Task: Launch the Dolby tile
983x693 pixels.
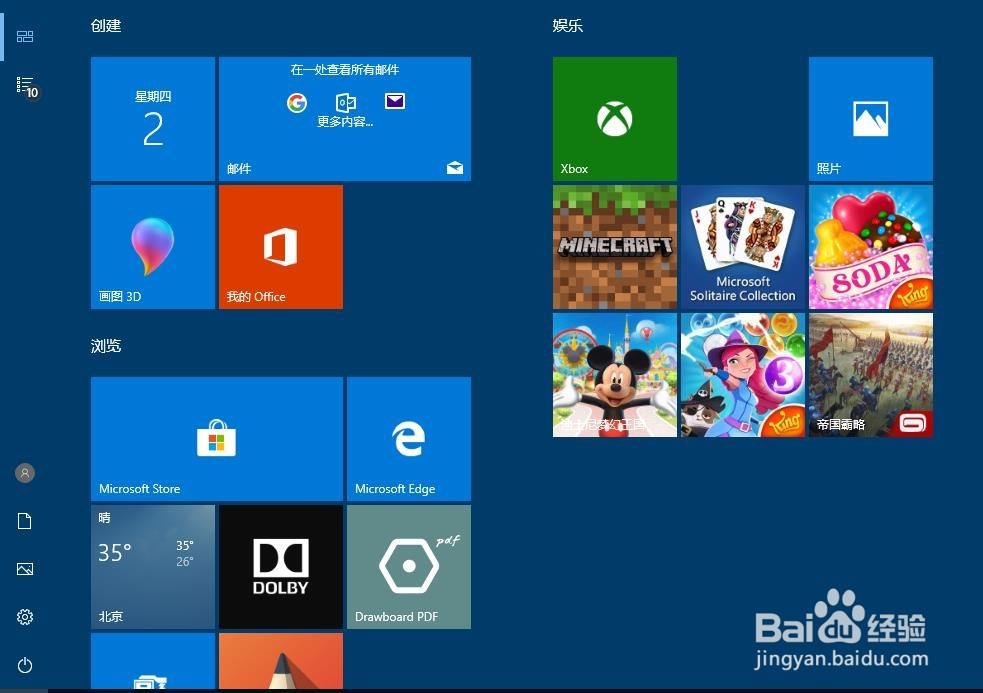Action: coord(281,567)
